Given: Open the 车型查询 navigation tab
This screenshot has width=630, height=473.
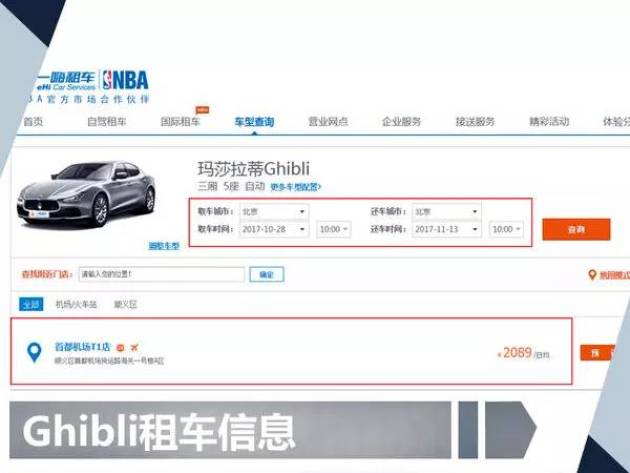Looking at the screenshot, I should [x=254, y=122].
